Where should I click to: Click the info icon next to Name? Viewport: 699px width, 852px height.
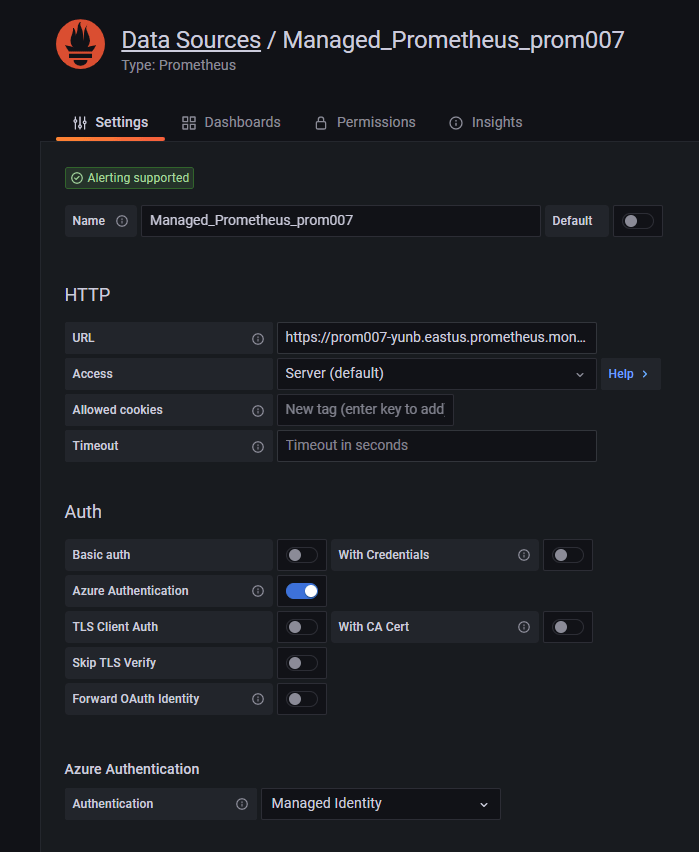(x=122, y=221)
